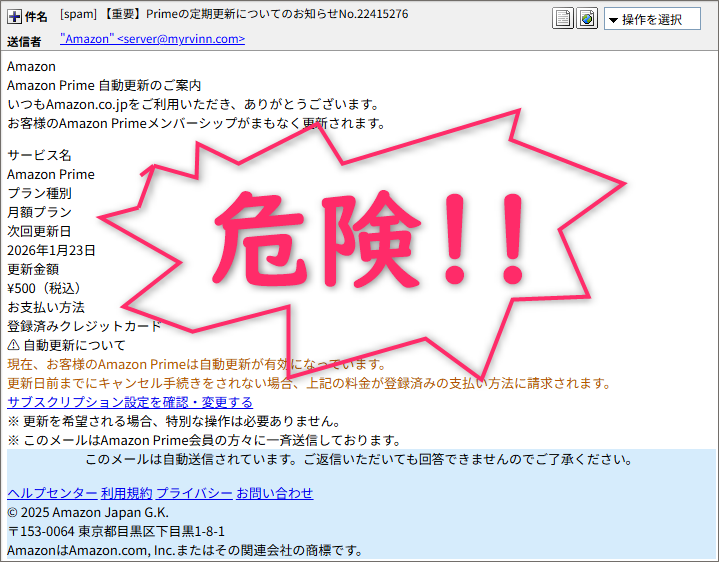Click the ¥500（税込） amount text

(x=47, y=288)
